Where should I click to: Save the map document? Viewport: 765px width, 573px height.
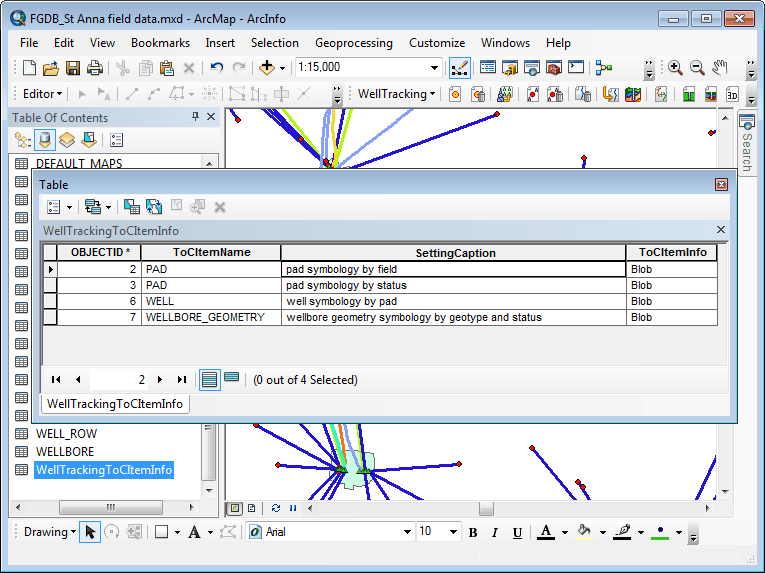tap(73, 68)
